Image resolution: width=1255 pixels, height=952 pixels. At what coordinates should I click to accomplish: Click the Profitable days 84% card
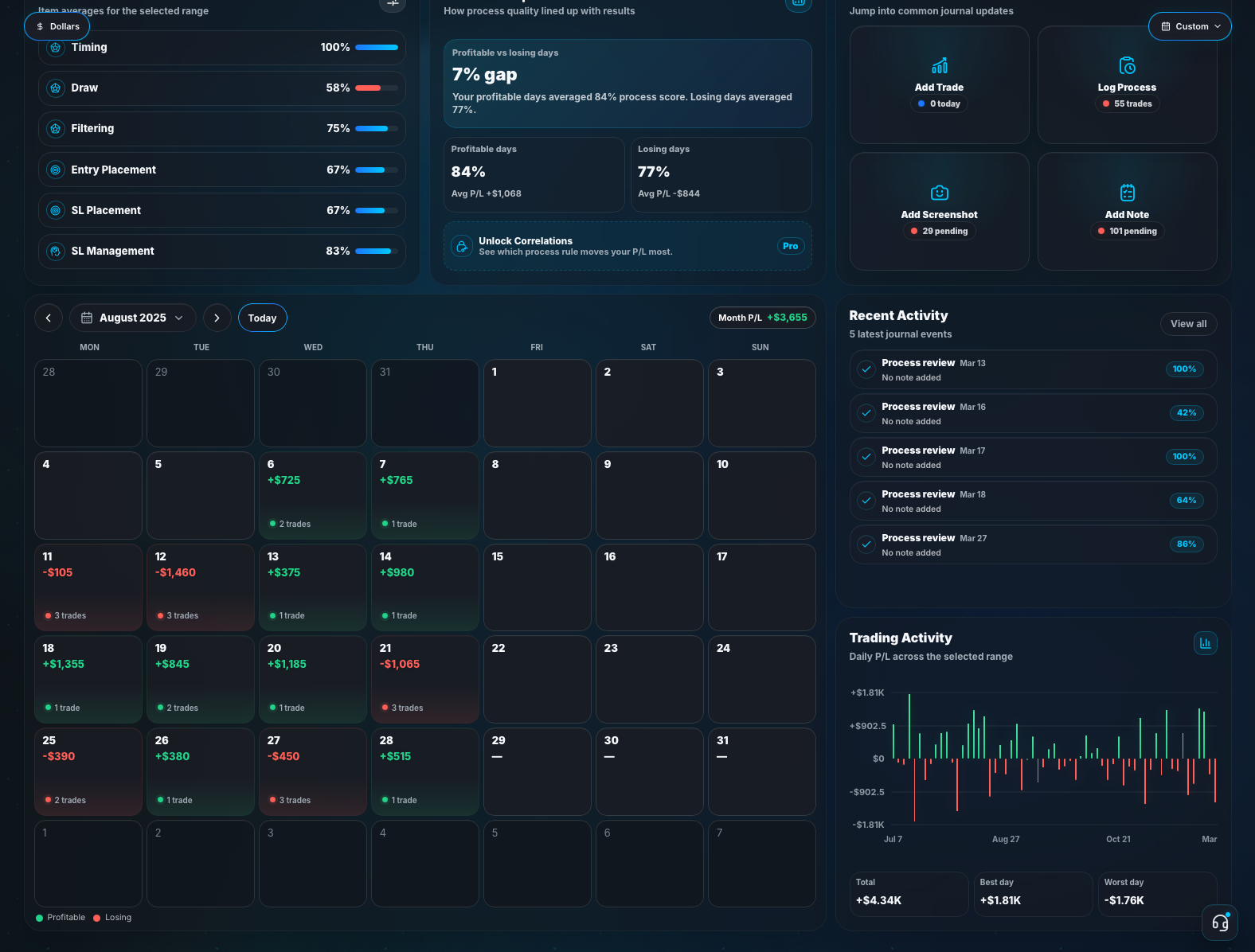point(534,174)
